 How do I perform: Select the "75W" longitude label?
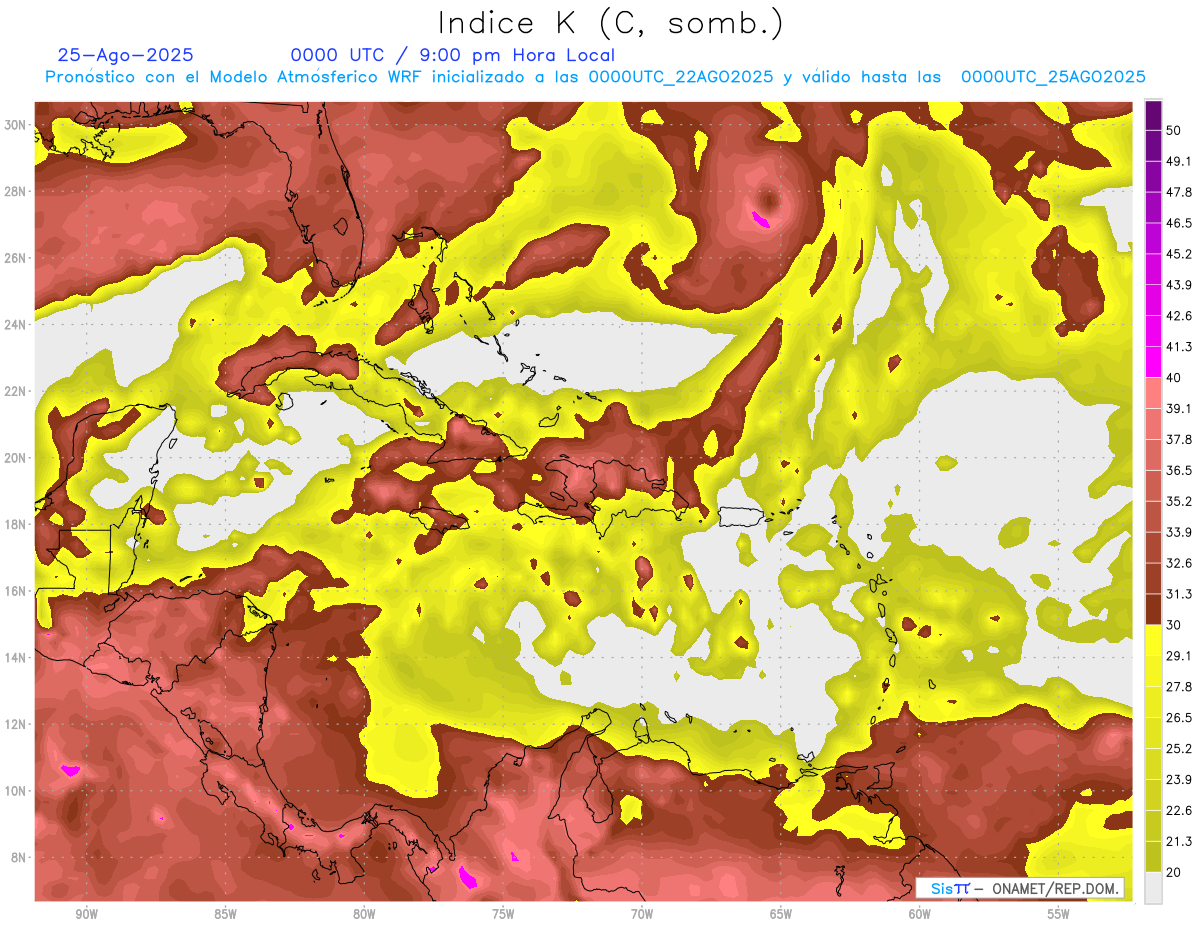click(503, 915)
